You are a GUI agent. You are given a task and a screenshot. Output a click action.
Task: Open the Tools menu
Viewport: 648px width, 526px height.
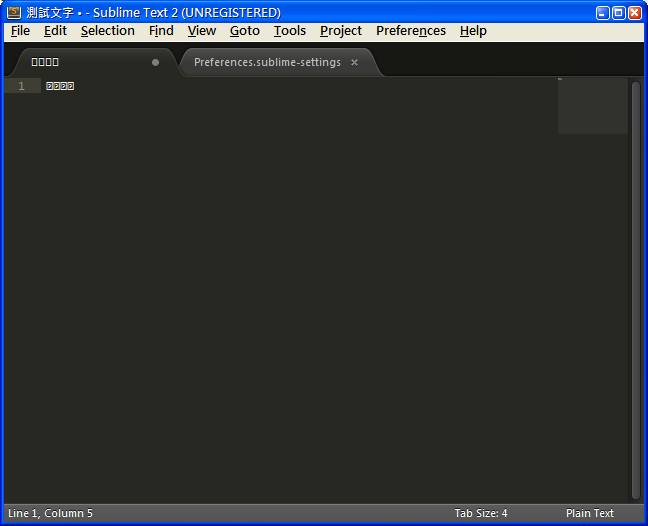290,31
